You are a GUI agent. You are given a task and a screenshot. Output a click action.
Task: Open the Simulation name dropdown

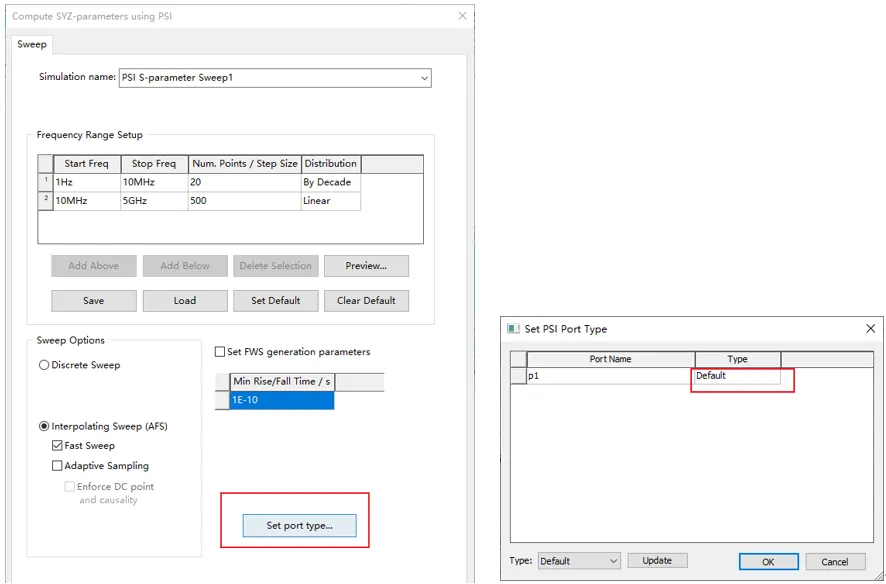click(424, 78)
